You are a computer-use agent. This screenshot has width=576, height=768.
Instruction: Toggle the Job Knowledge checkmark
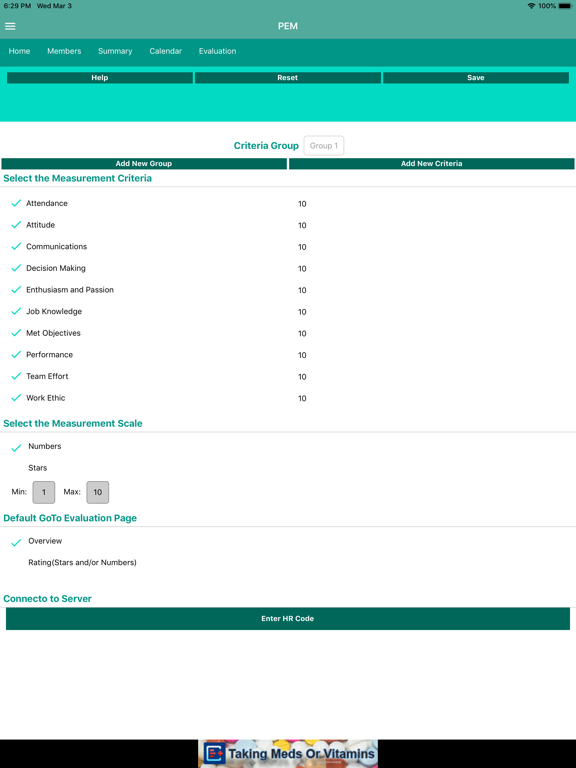(x=16, y=311)
